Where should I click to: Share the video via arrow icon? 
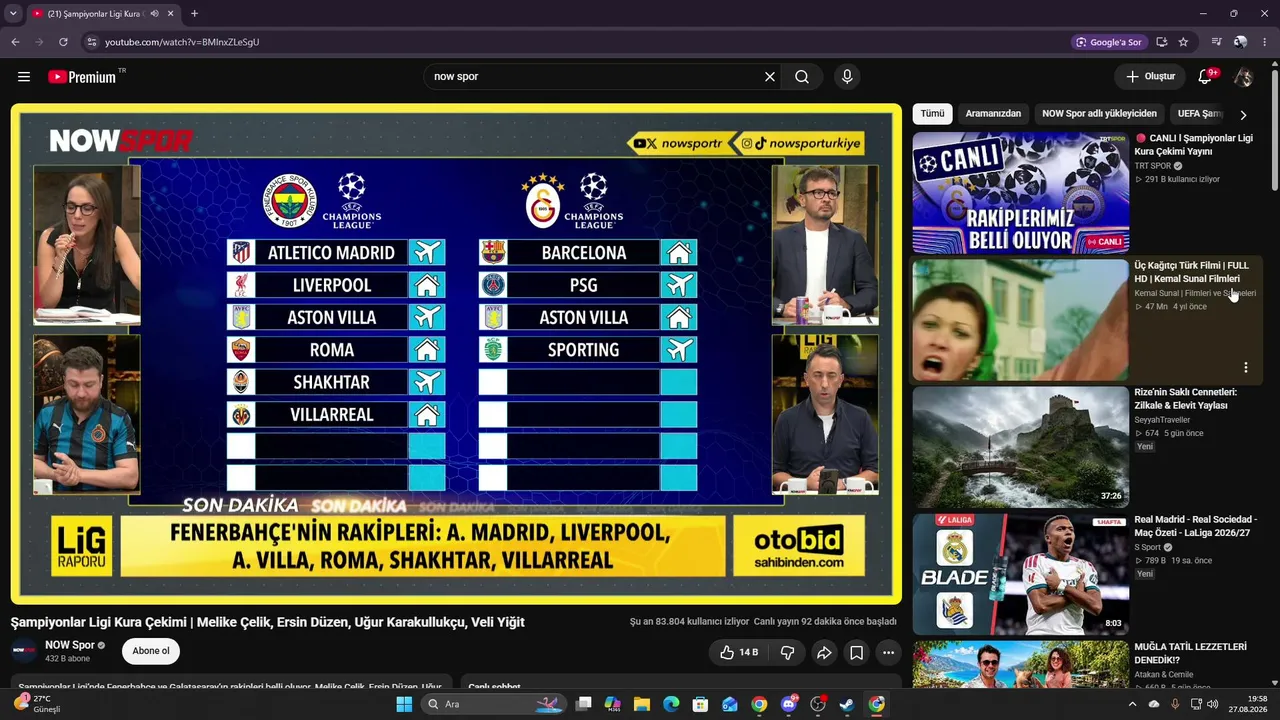[824, 652]
